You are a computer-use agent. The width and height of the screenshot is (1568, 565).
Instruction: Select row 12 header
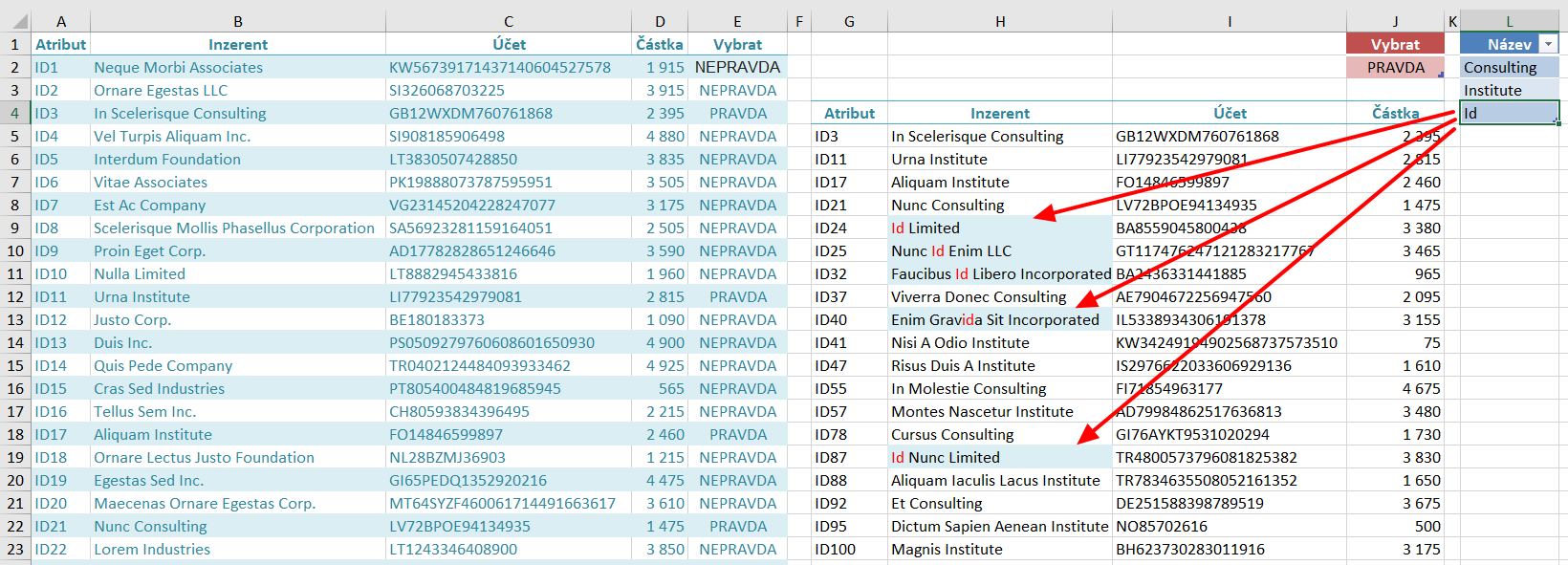(15, 296)
